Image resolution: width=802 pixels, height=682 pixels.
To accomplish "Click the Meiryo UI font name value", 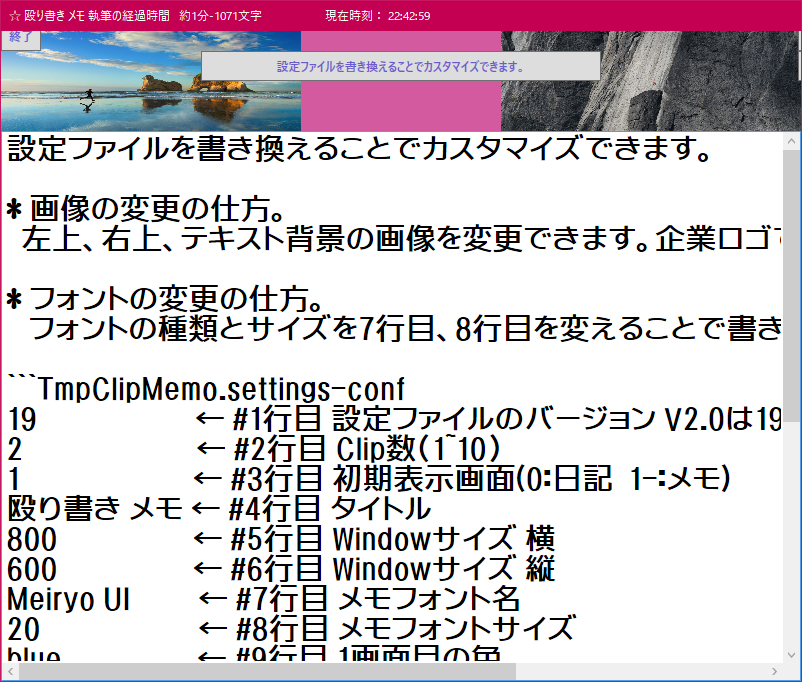I will pos(69,599).
